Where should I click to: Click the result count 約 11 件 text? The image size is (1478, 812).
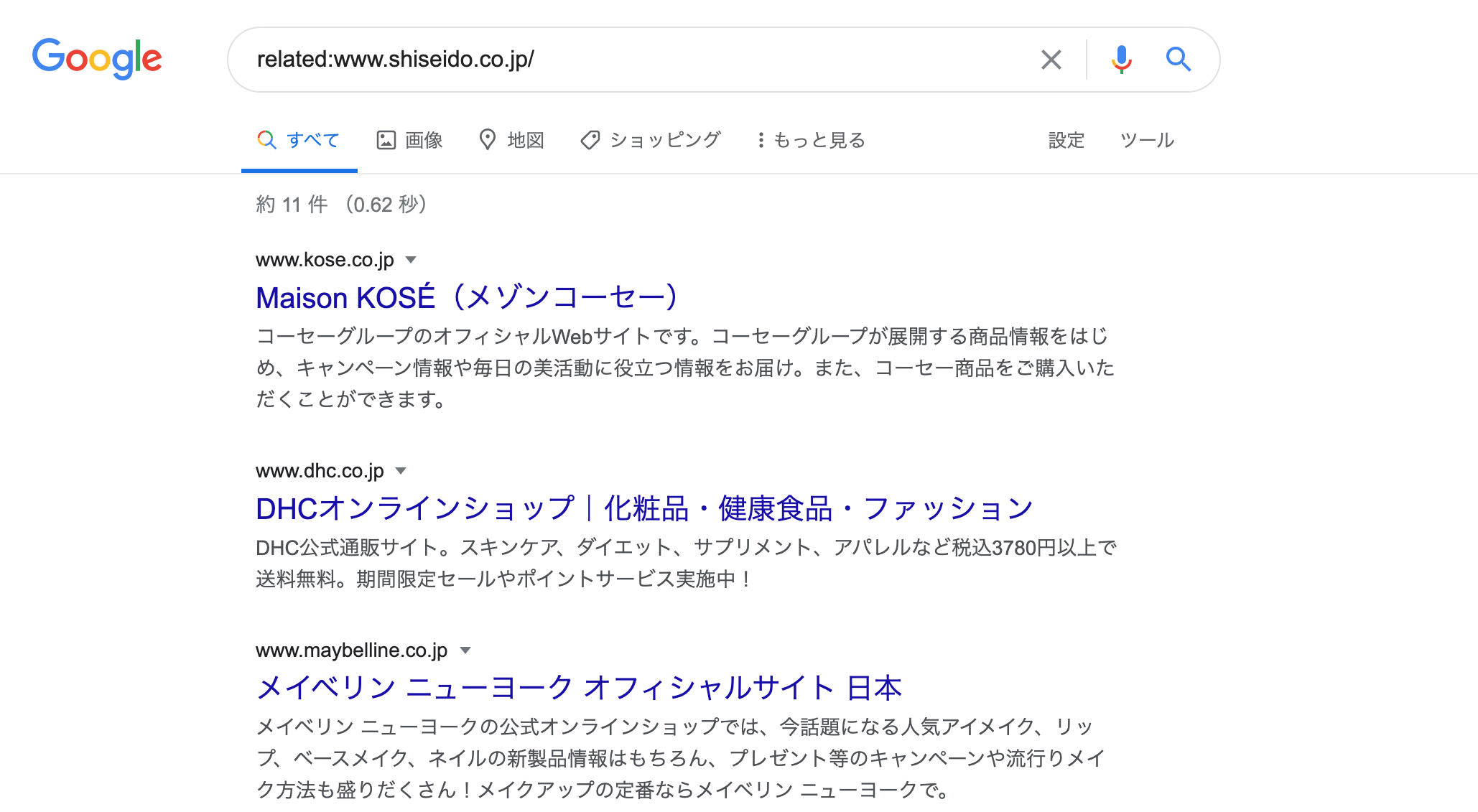click(x=292, y=205)
